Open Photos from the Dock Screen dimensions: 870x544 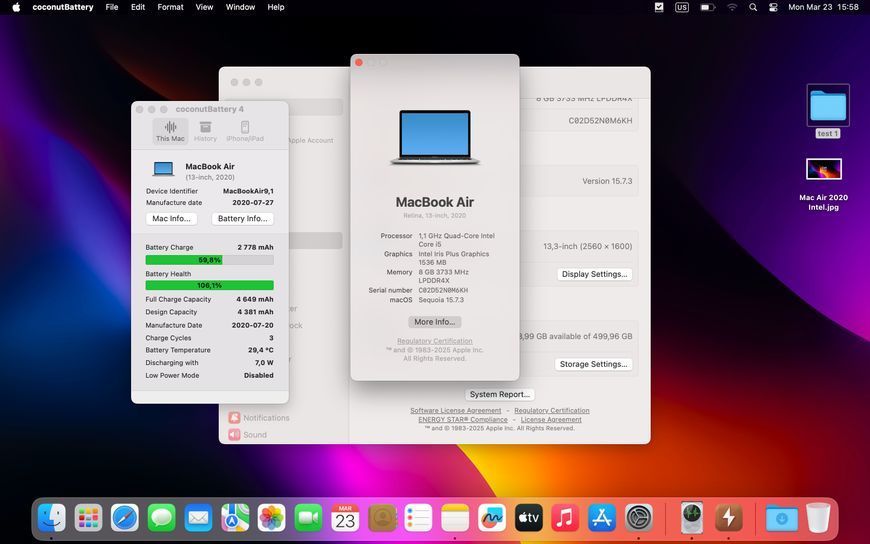[x=271, y=518]
